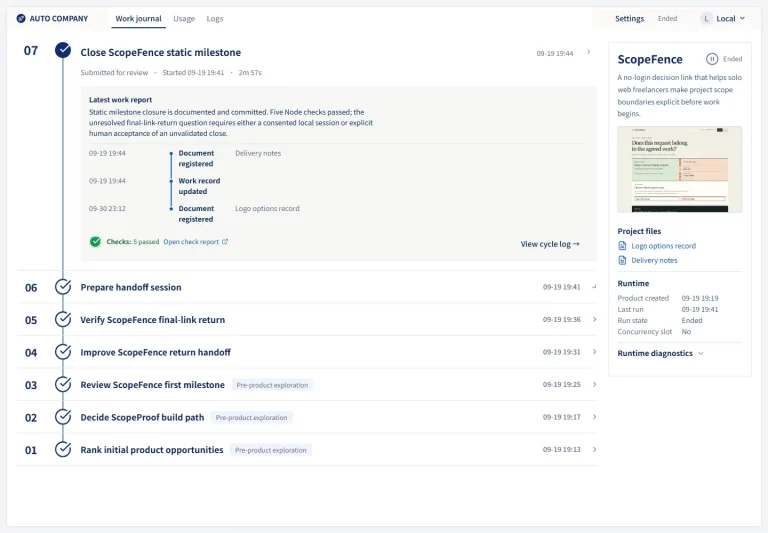Image resolution: width=768 pixels, height=533 pixels.
Task: Collapse the Close ScopeFence static milestone entry
Action: (x=589, y=52)
